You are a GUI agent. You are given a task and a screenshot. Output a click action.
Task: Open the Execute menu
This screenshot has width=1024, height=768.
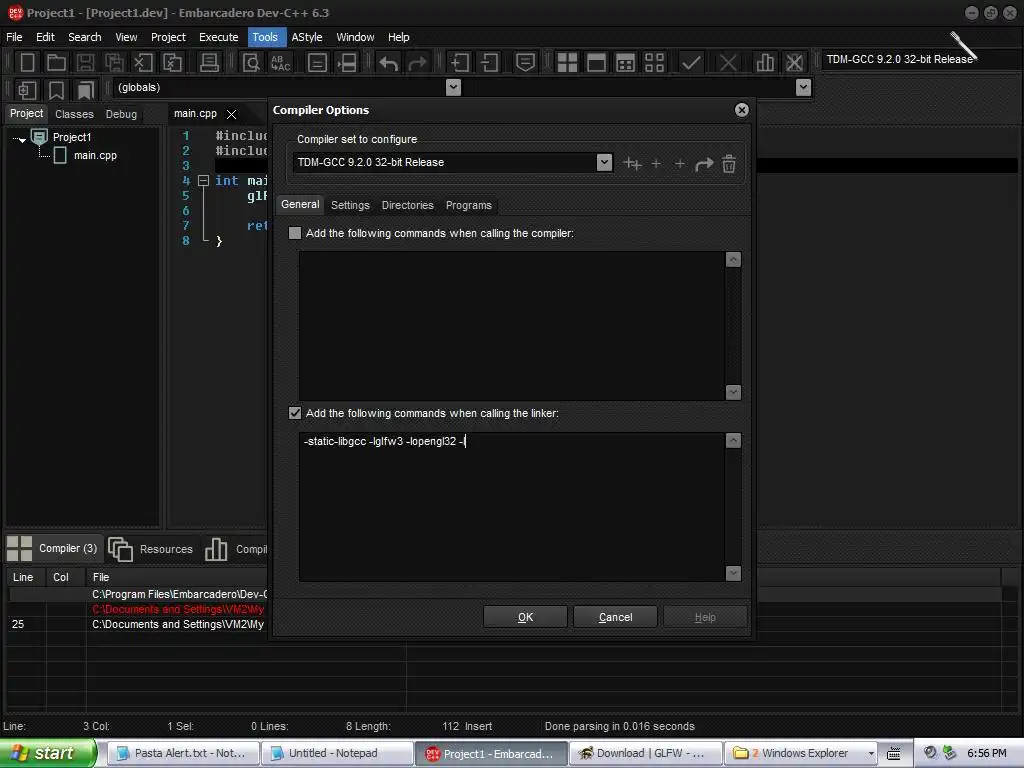point(219,37)
